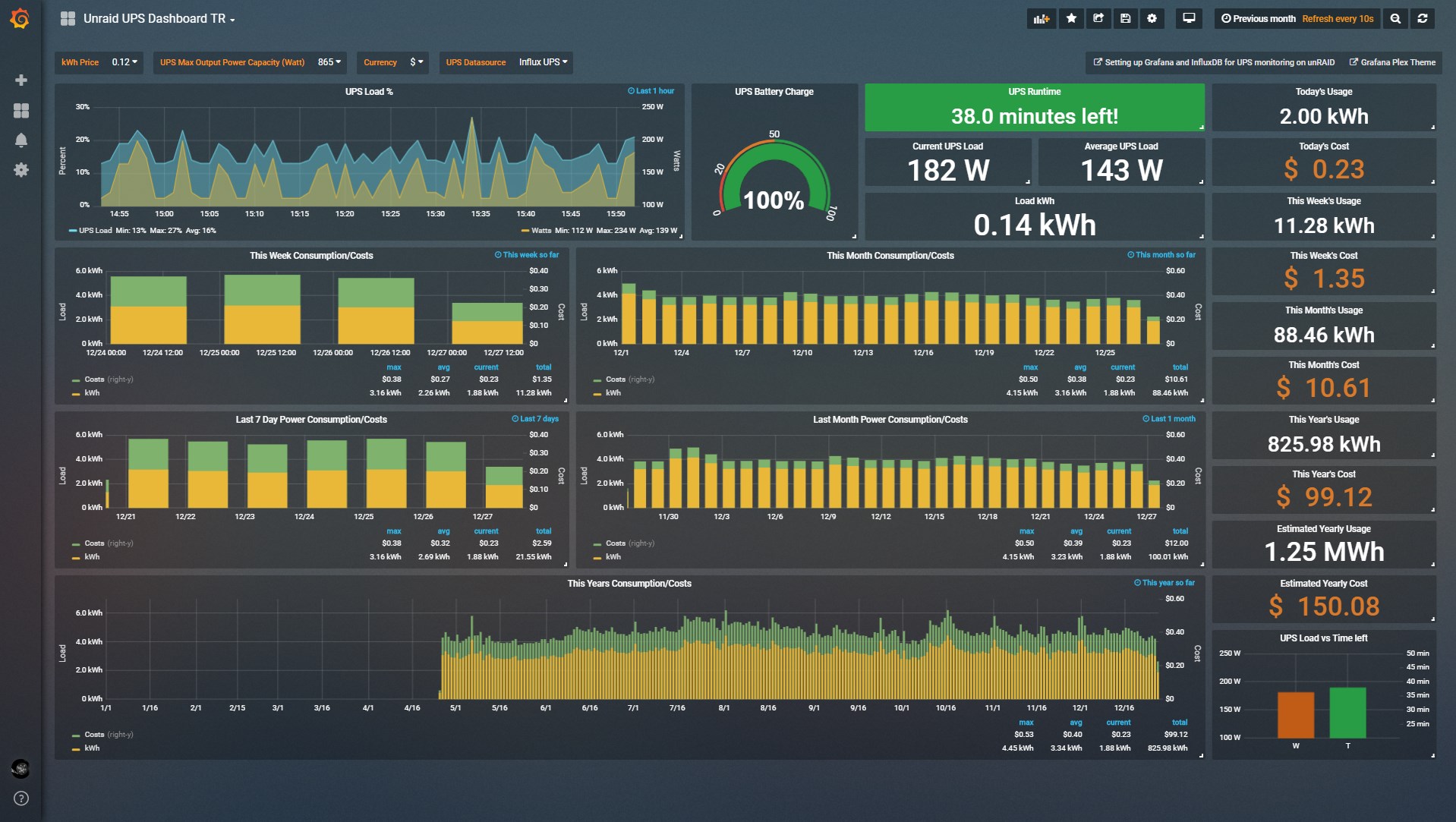
Task: Click the Add panel toolbar icon
Action: click(x=1041, y=19)
